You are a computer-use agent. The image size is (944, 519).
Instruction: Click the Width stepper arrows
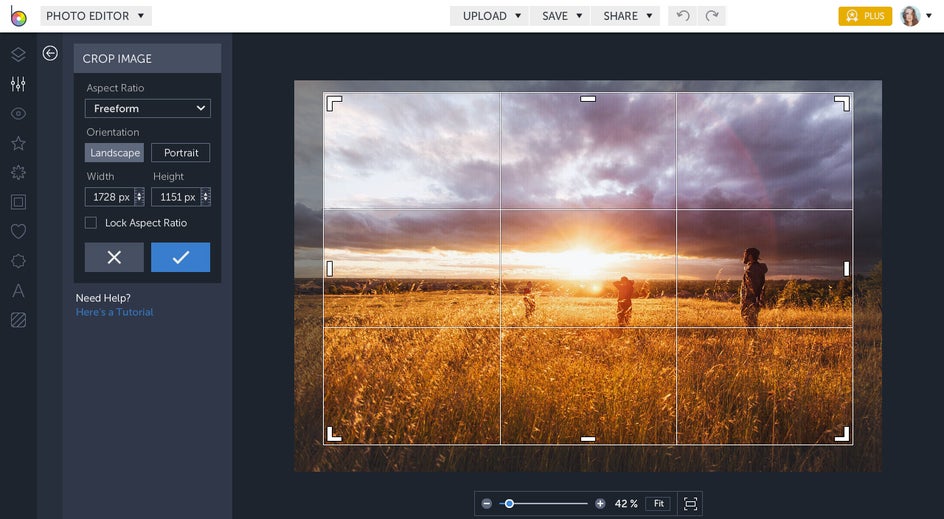pyautogui.click(x=139, y=197)
